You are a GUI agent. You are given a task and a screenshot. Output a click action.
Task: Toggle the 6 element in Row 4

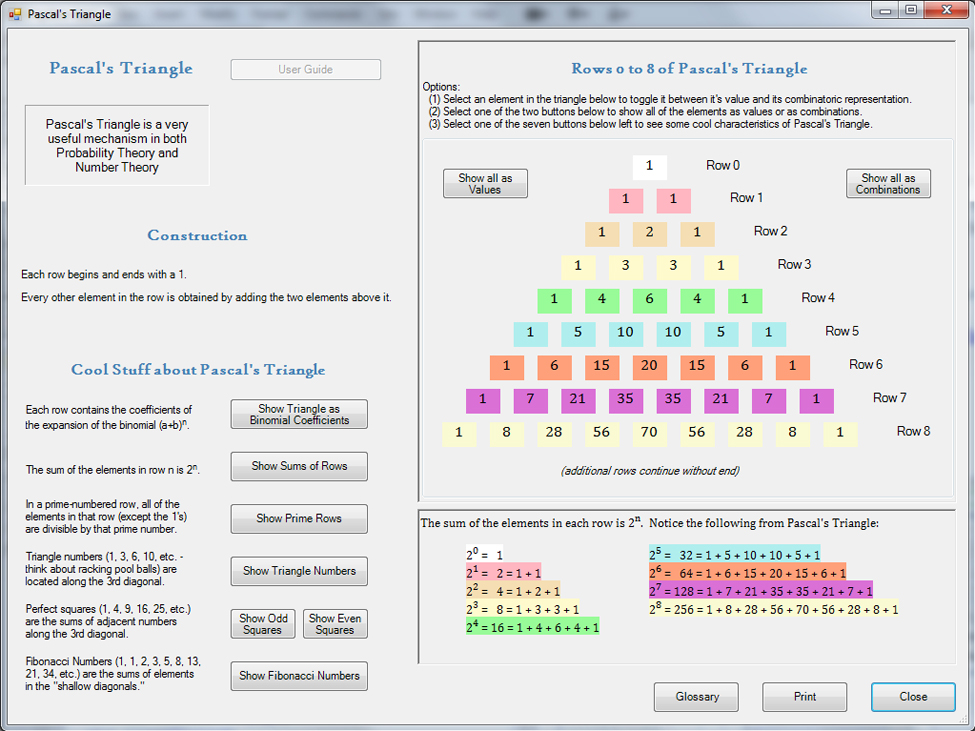[x=649, y=300]
